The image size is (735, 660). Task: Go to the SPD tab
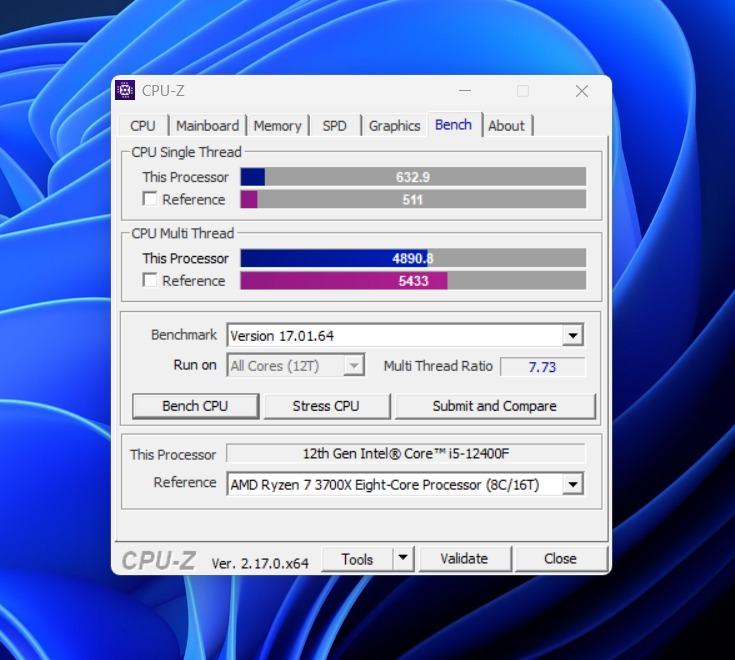pyautogui.click(x=334, y=126)
